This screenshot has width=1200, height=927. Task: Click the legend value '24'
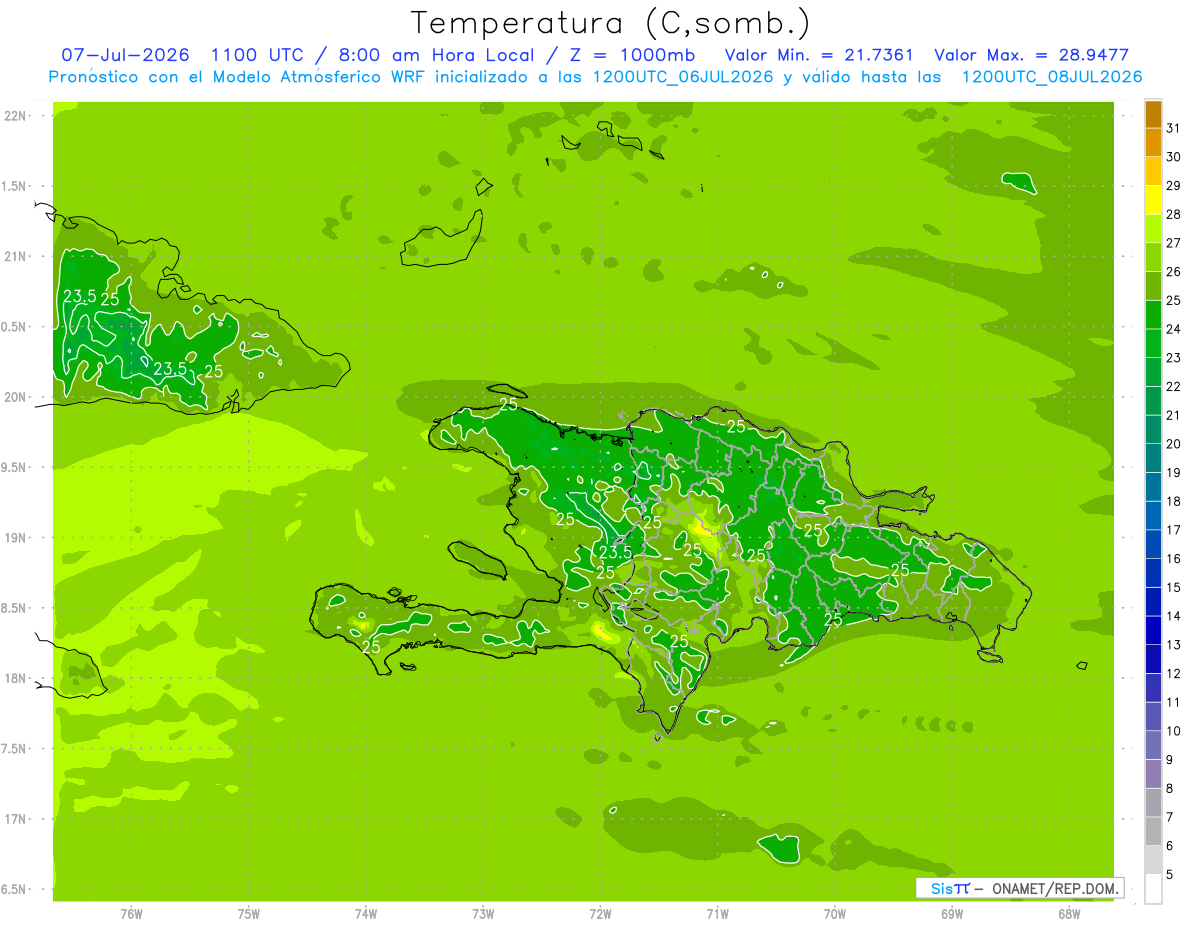1174,329
